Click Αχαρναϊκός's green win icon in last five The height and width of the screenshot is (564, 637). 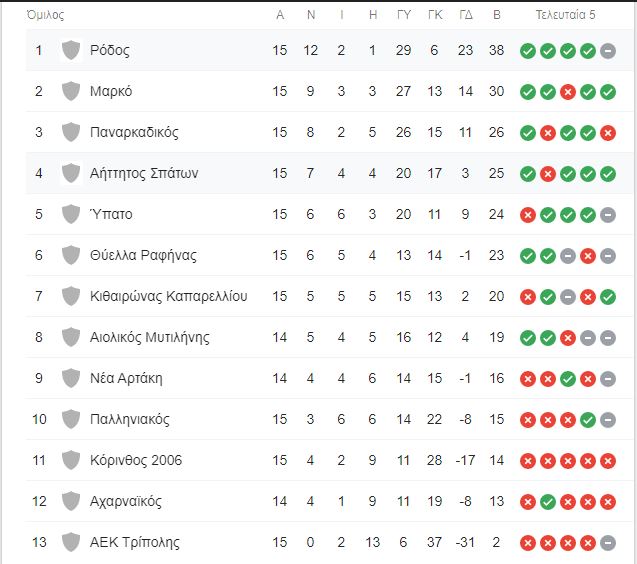(x=548, y=502)
